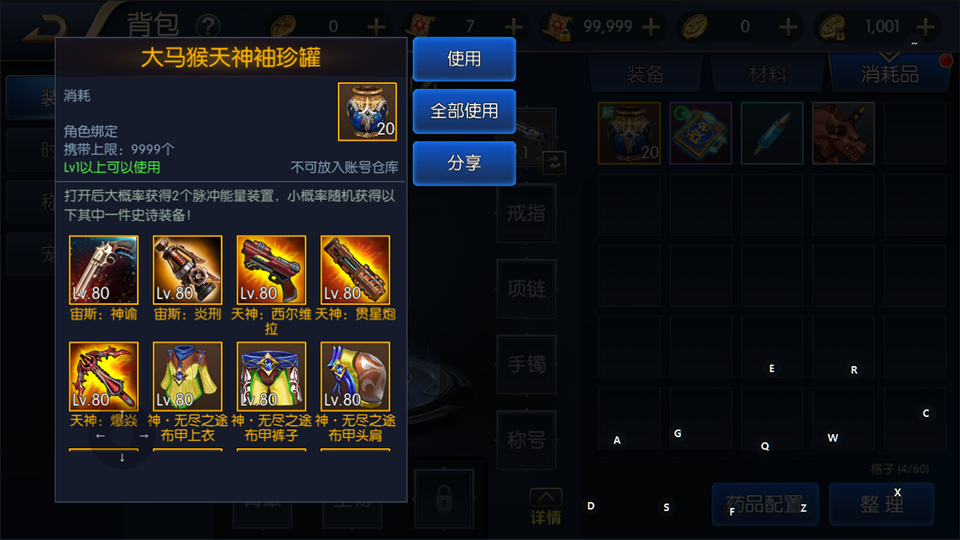Select the 天神：贯星炮 cannon icon
Screen dimensions: 960x540
click(x=355, y=270)
